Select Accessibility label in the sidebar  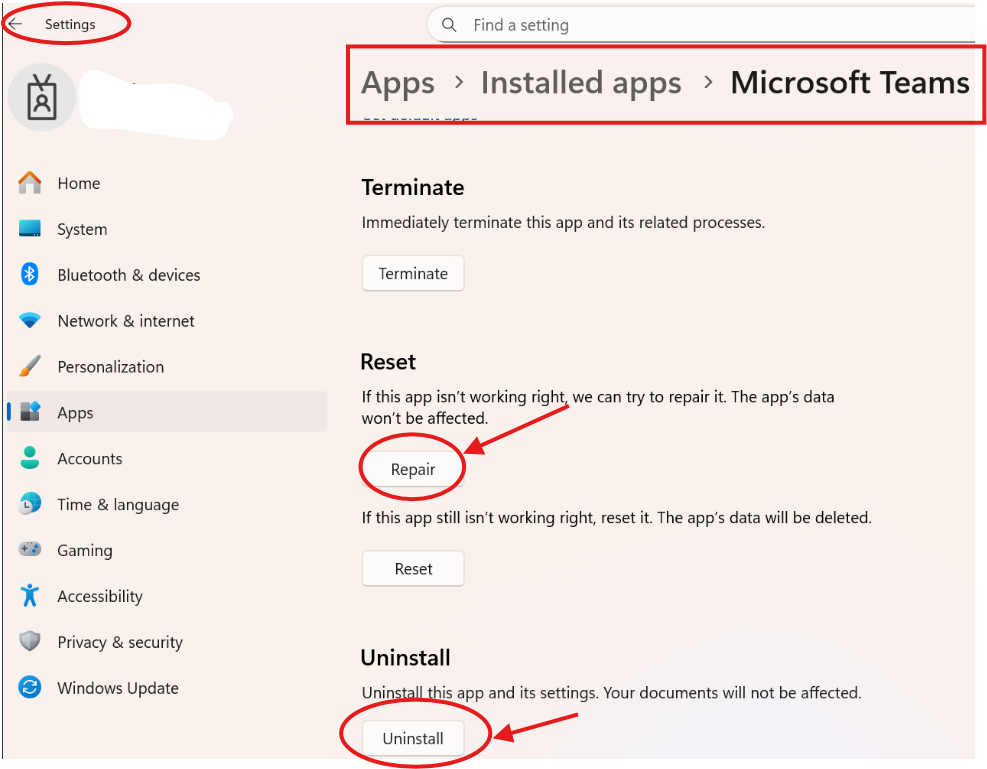100,597
